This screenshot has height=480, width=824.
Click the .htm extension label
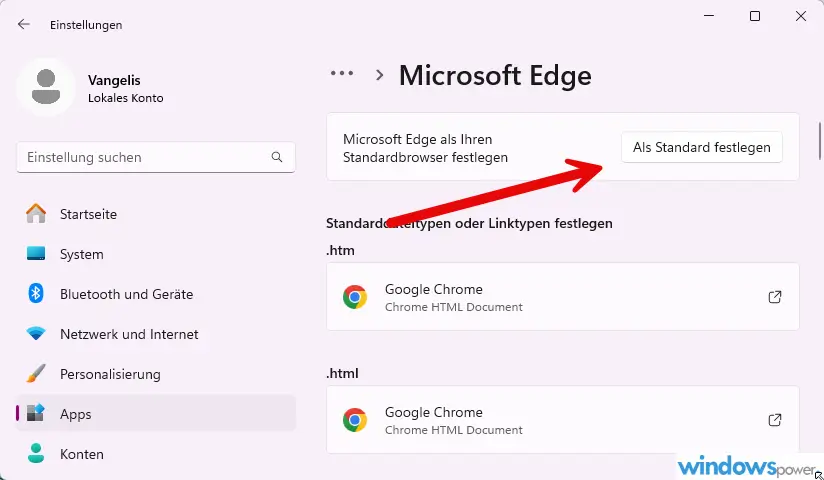tap(341, 250)
